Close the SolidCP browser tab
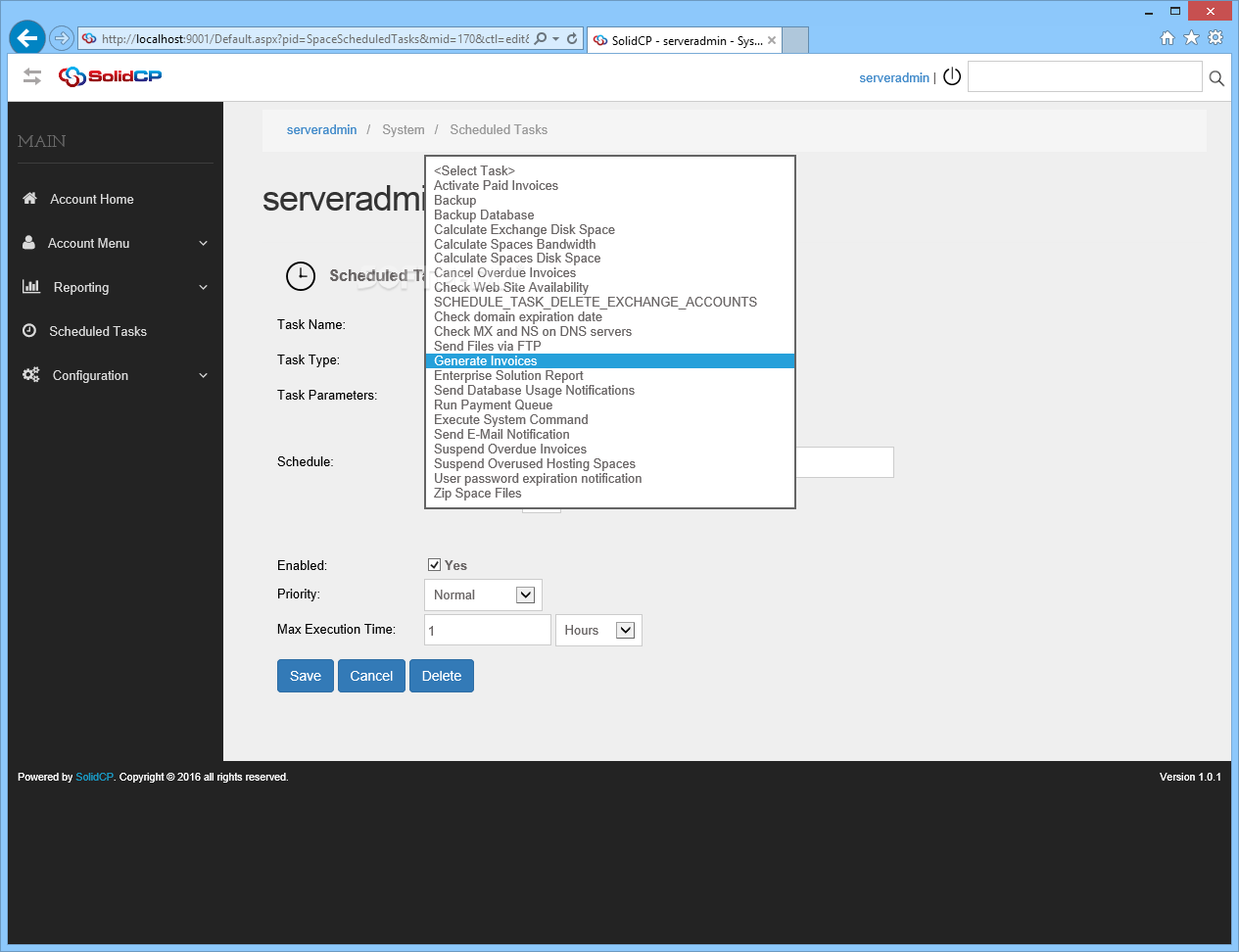Viewport: 1239px width, 952px height. 772,40
